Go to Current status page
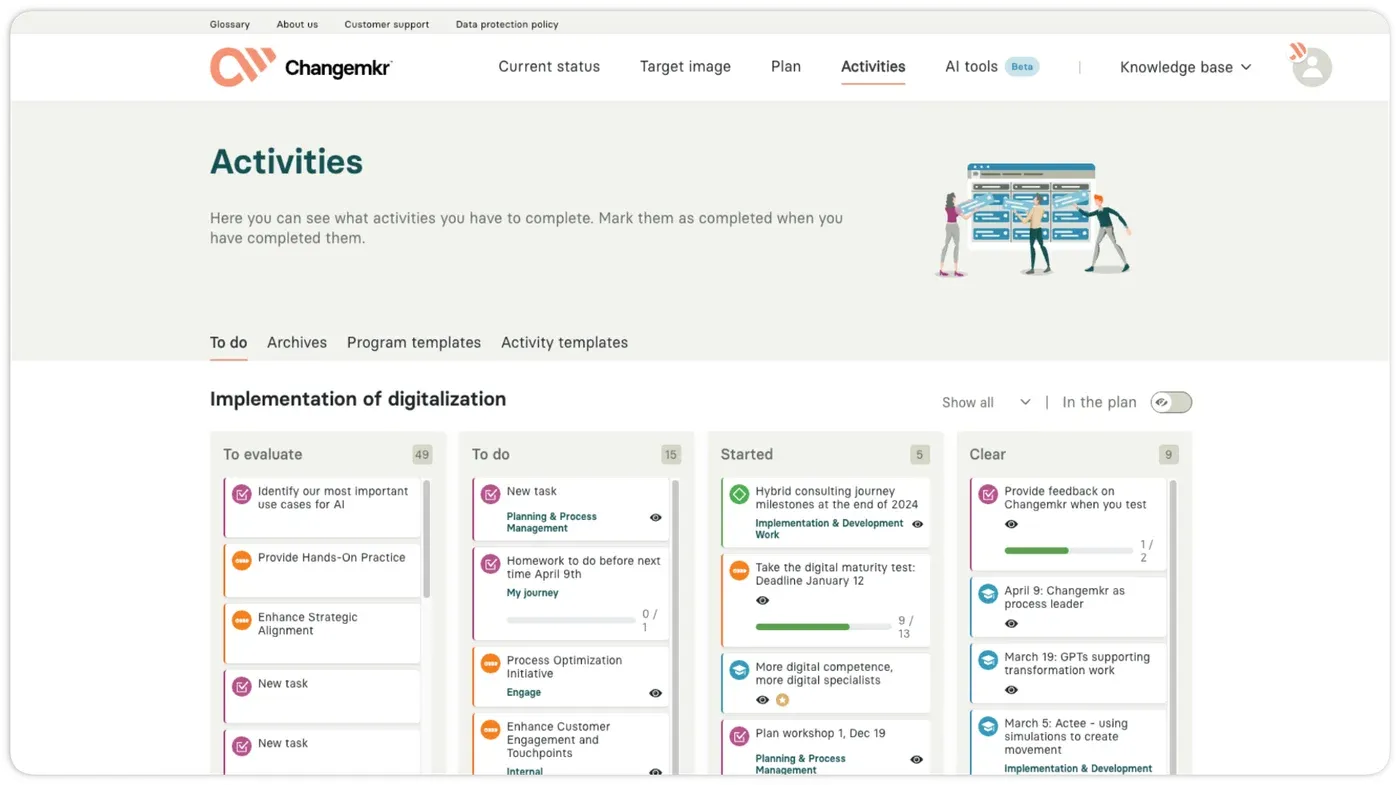Screen dimensions: 1400x785 (549, 67)
